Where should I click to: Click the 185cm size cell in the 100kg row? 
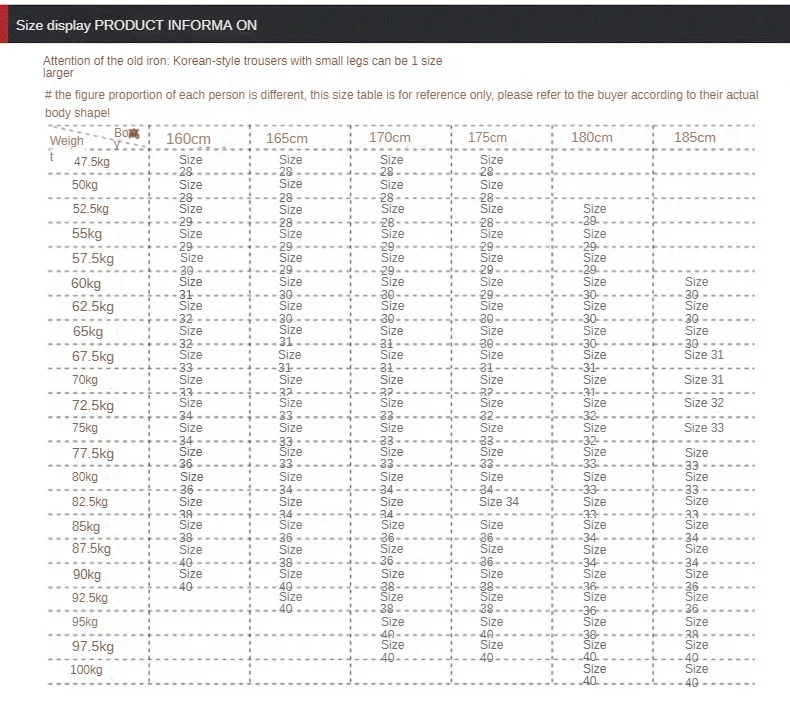[696, 675]
